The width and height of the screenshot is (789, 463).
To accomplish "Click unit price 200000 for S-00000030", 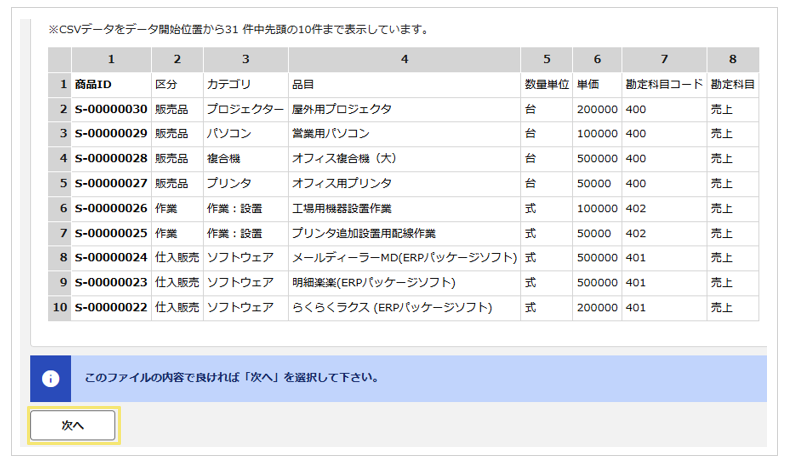I will coord(597,109).
